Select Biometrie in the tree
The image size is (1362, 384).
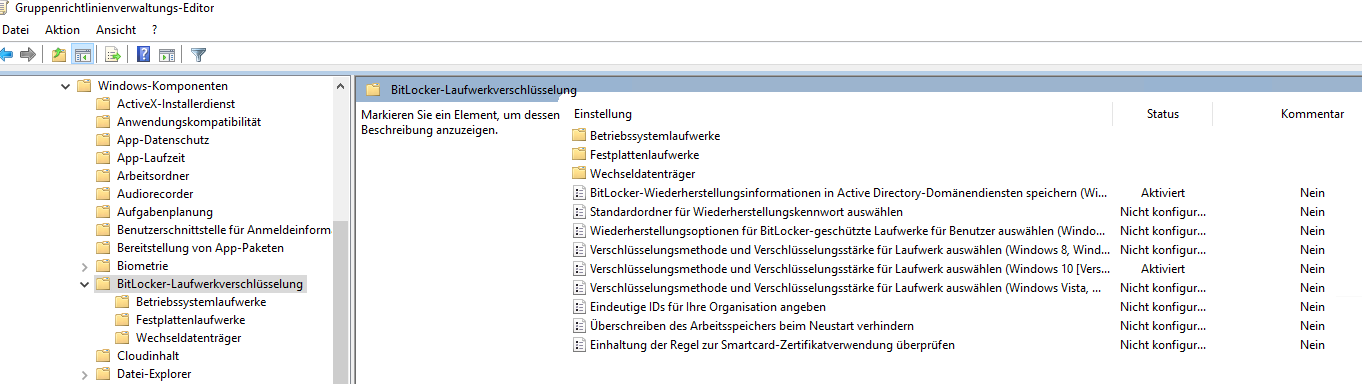(142, 266)
